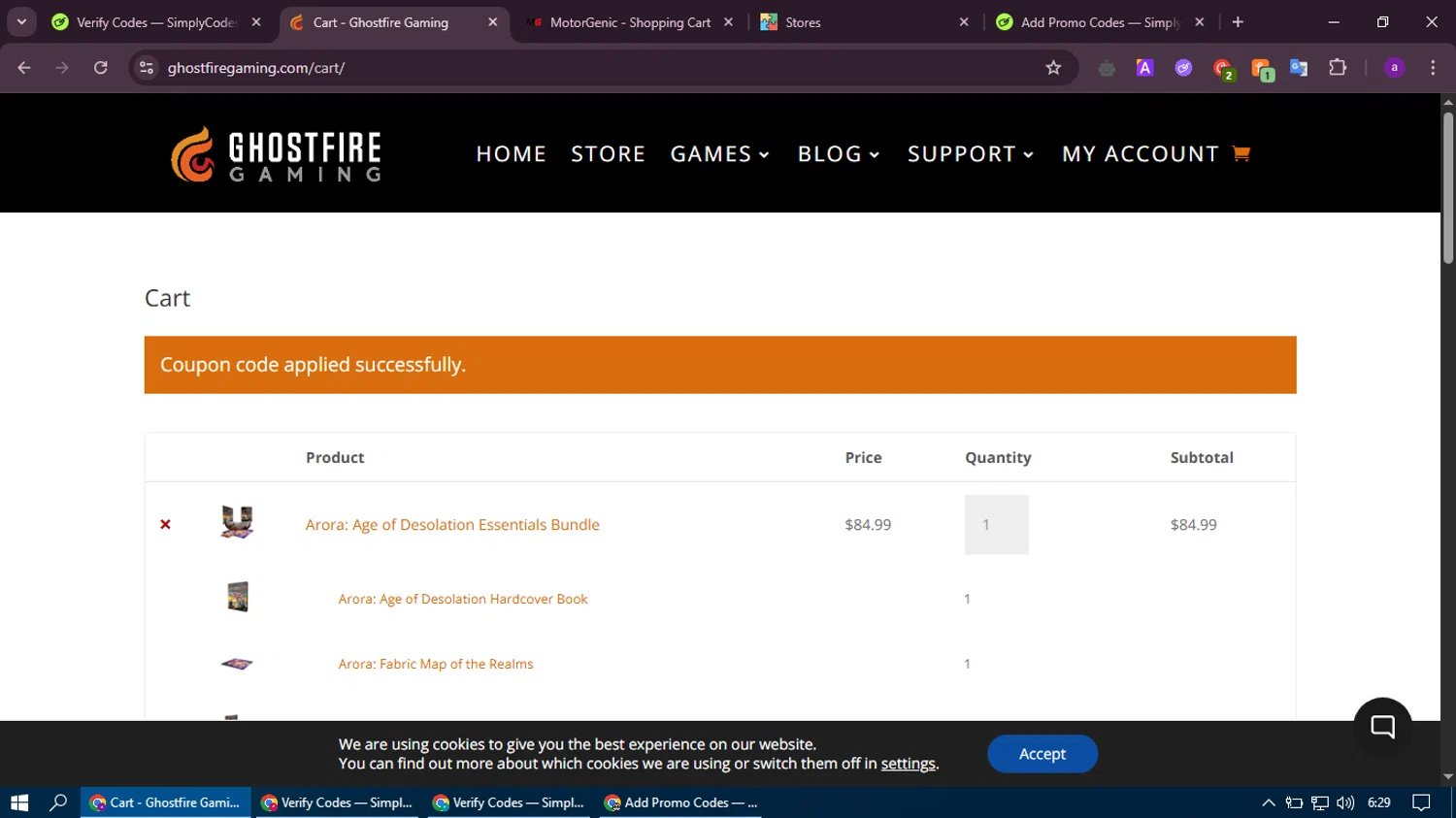
Task: Open Add Promo Codes taskbar window
Action: (680, 802)
